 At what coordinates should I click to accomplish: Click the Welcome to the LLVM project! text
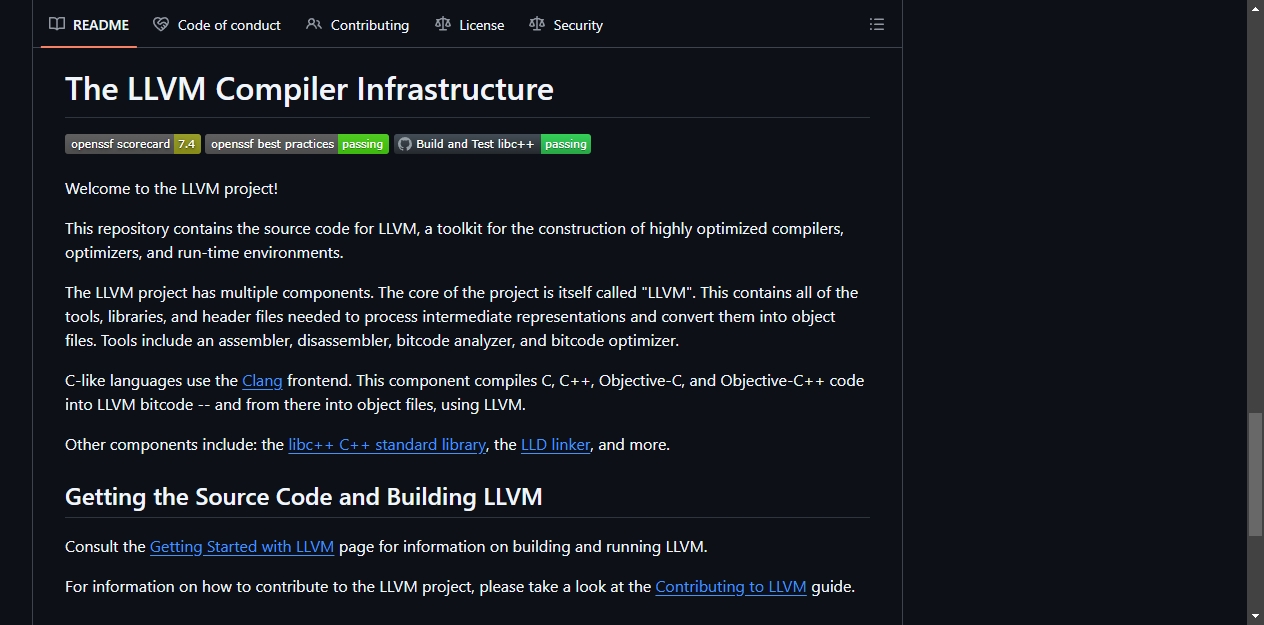(171, 189)
